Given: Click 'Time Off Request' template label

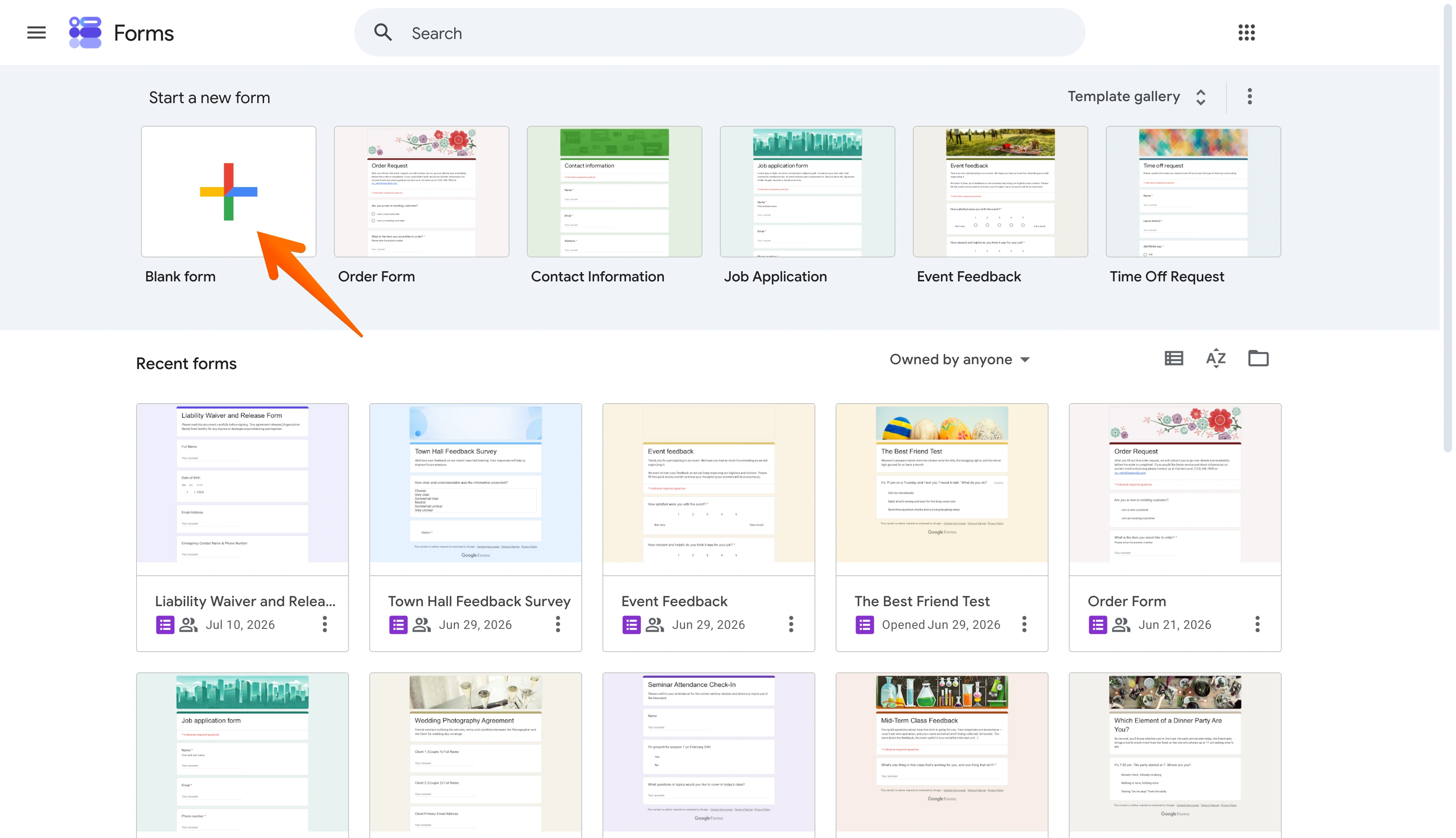Looking at the screenshot, I should pyautogui.click(x=1167, y=277).
